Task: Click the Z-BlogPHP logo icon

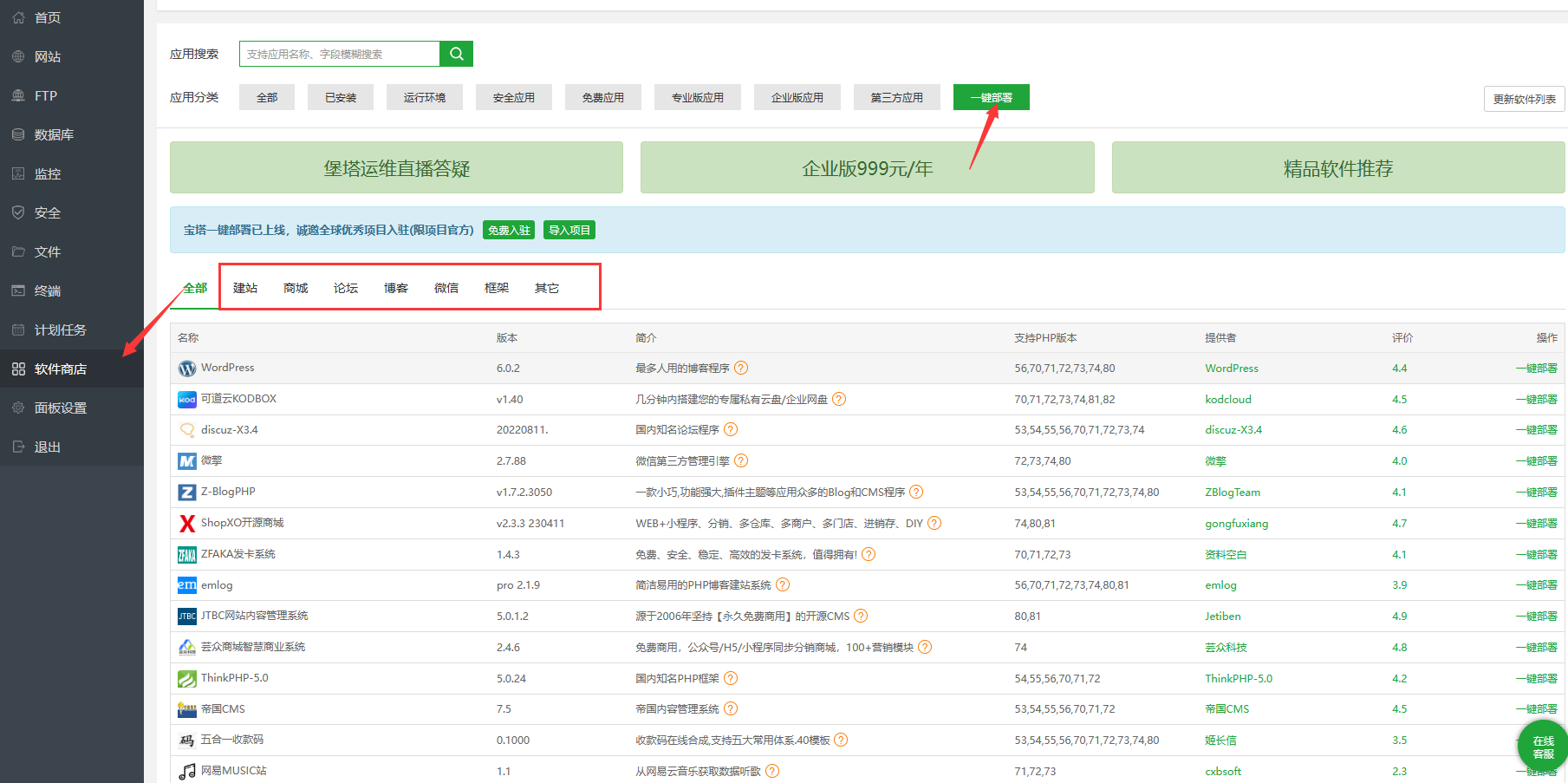Action: click(x=187, y=493)
